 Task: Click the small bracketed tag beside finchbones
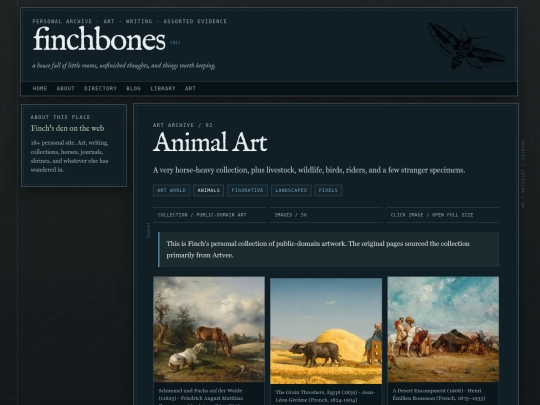175,43
